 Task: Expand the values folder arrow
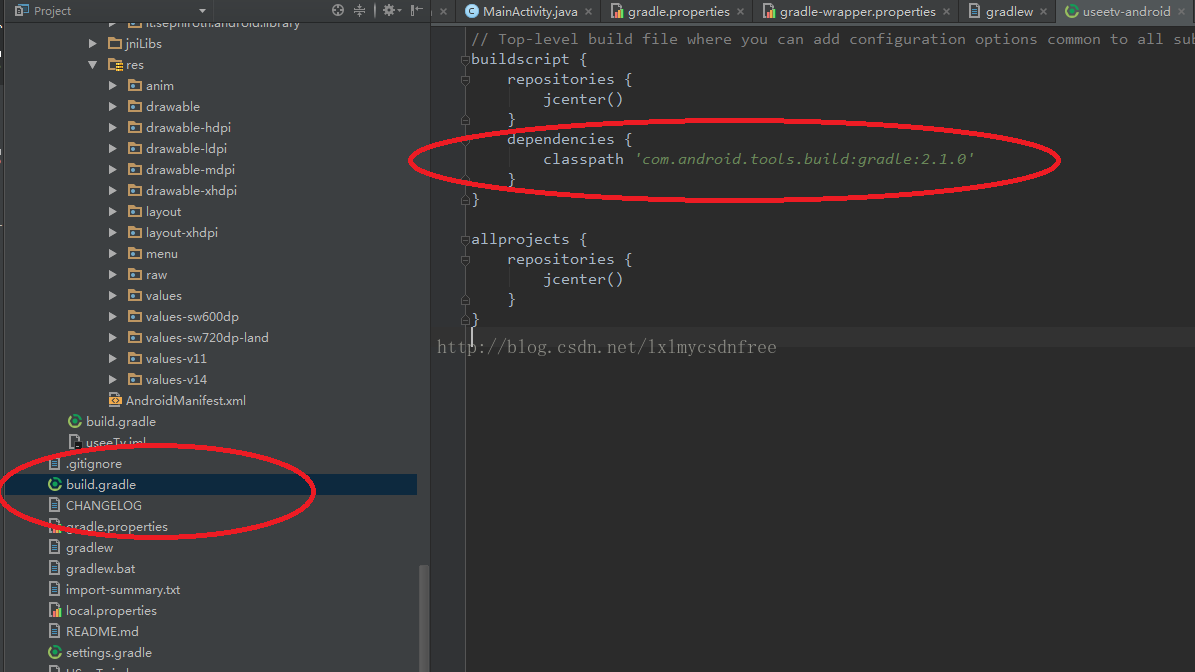tap(113, 295)
